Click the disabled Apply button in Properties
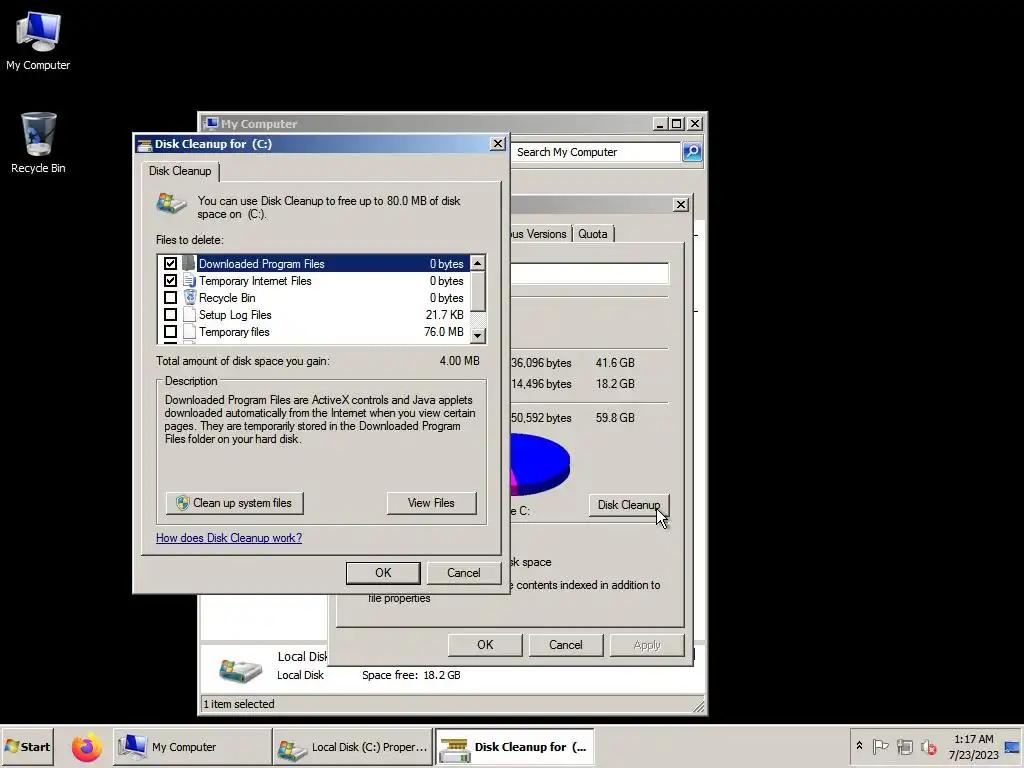 click(x=647, y=645)
